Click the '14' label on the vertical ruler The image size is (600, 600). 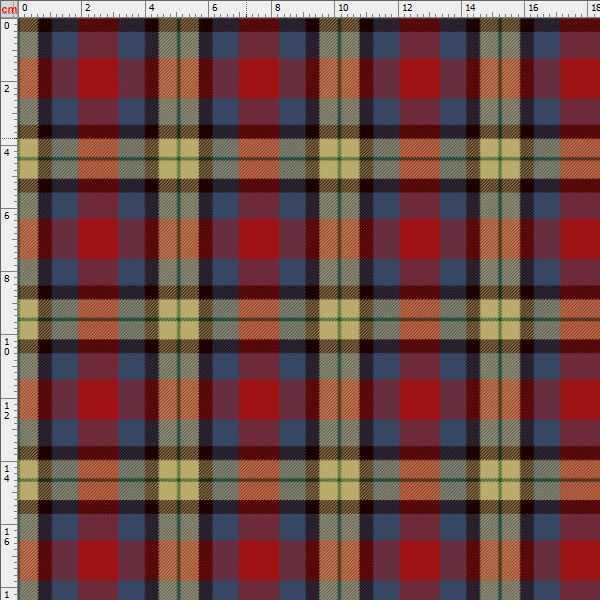tap(7, 473)
